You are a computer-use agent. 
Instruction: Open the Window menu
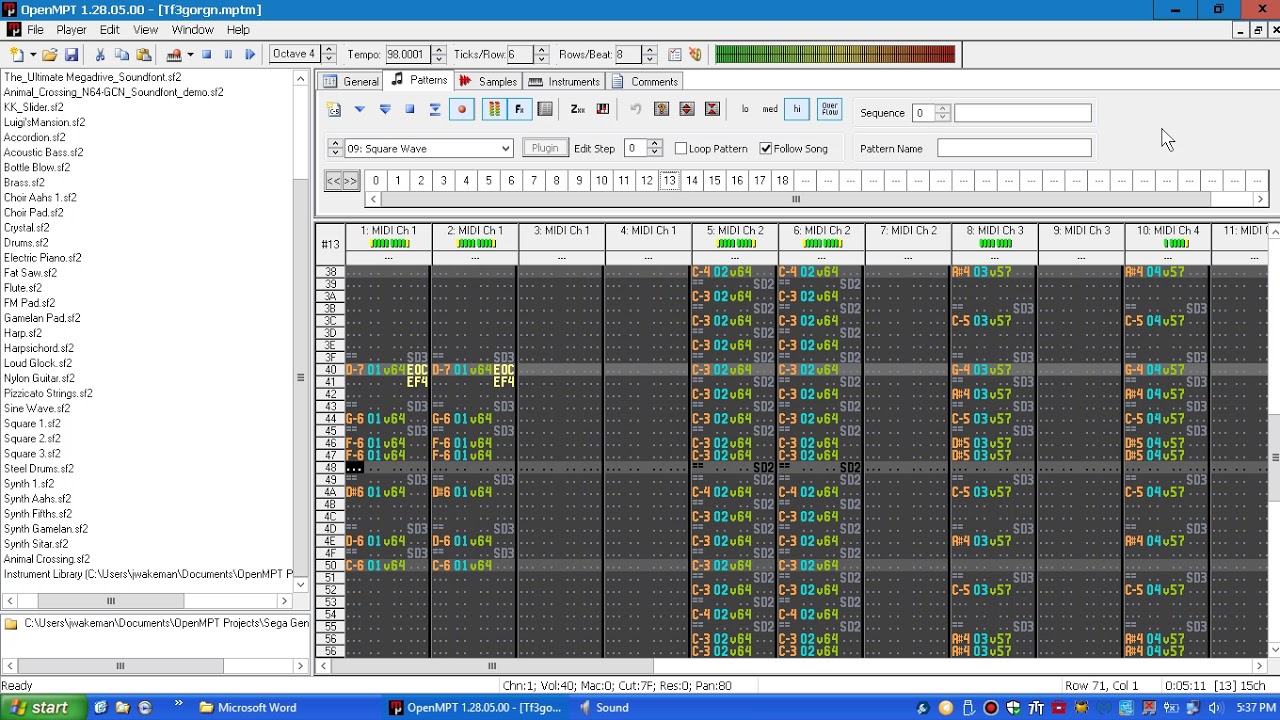(192, 30)
